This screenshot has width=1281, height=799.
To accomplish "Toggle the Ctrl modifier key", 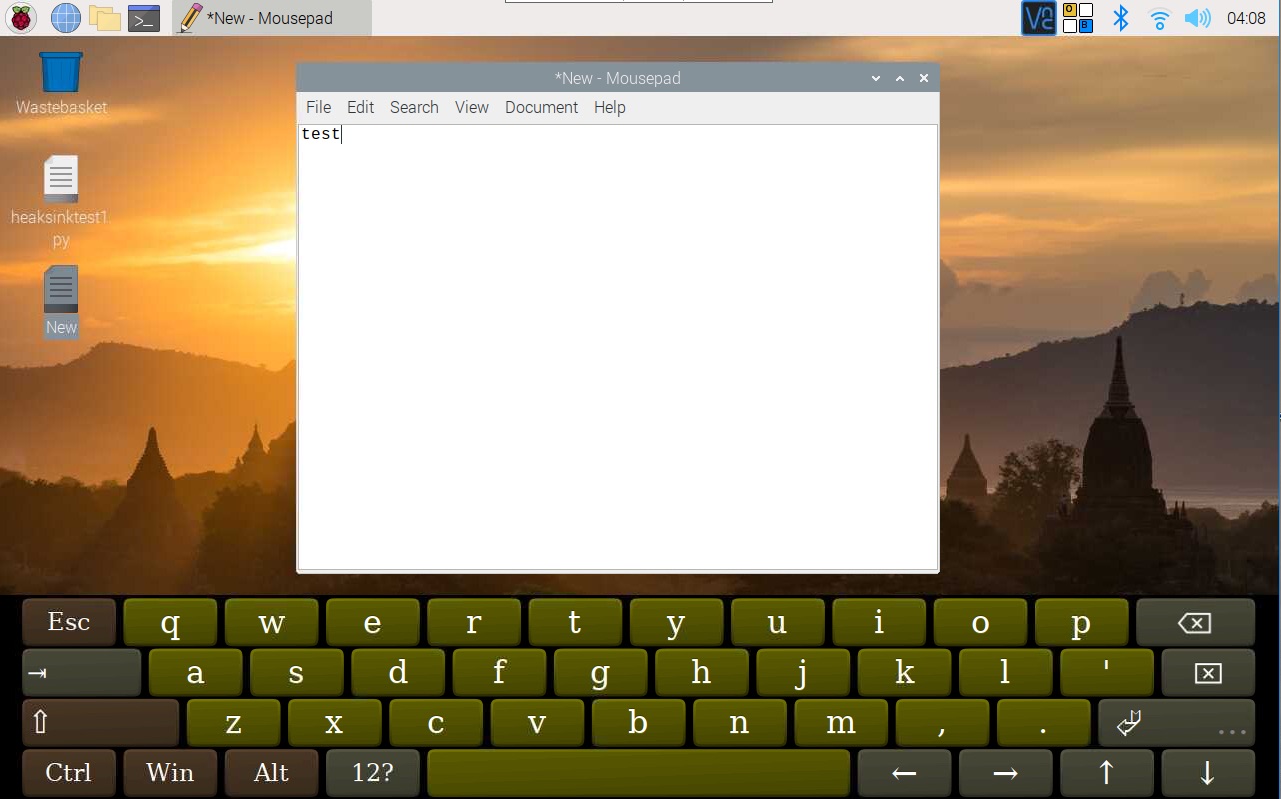I will tap(69, 772).
